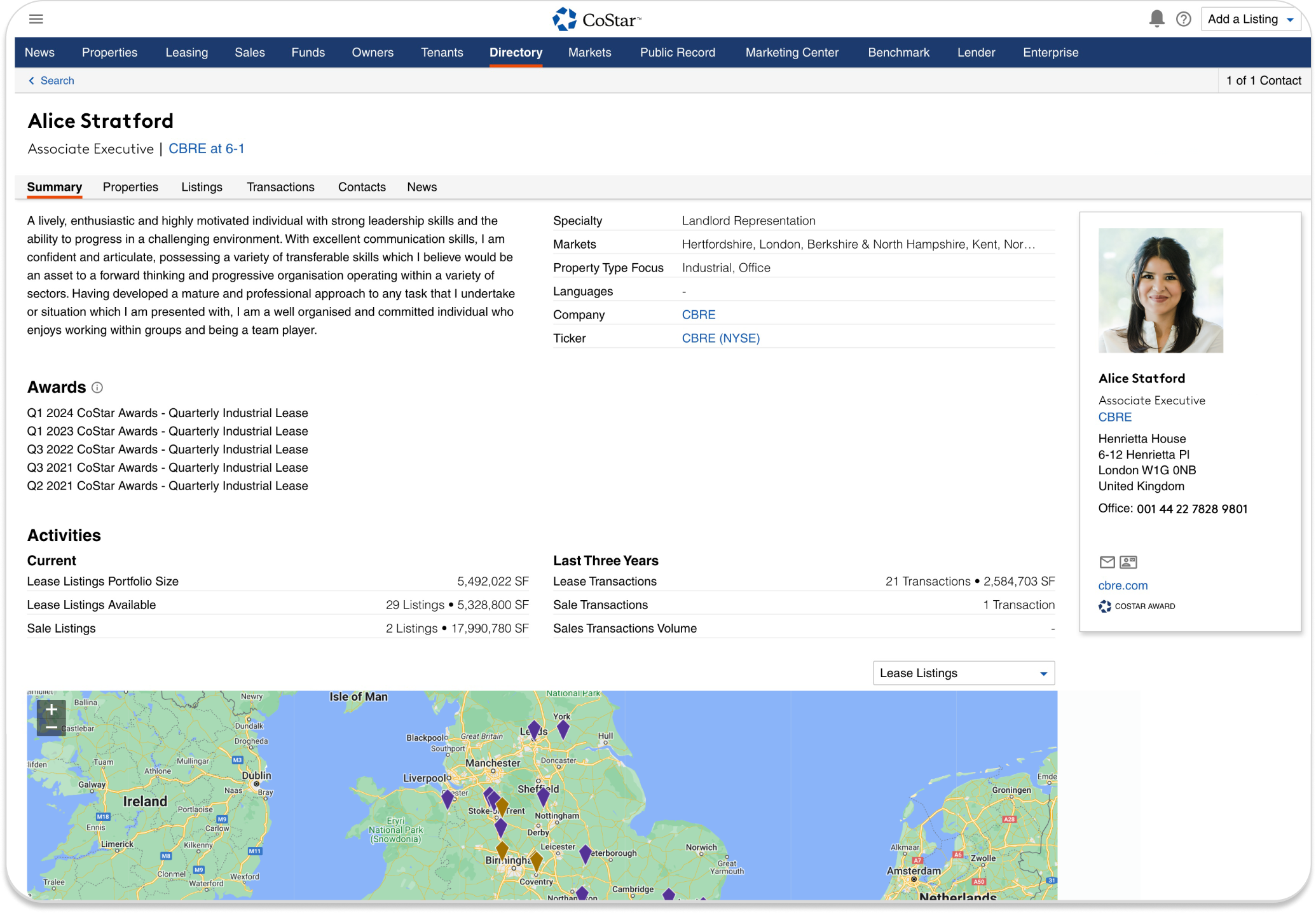This screenshot has height=913, width=1316.
Task: Click the CoStar logo
Action: (x=596, y=20)
